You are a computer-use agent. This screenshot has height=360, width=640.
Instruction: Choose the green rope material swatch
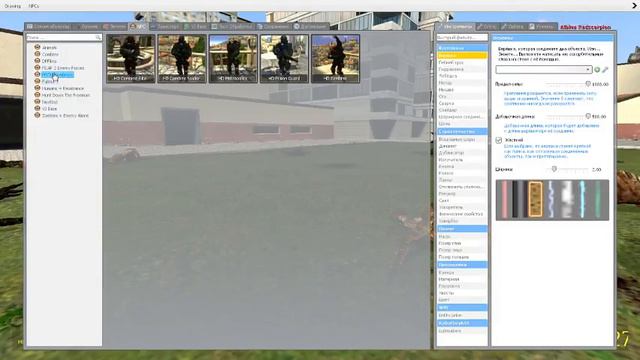[x=598, y=200]
